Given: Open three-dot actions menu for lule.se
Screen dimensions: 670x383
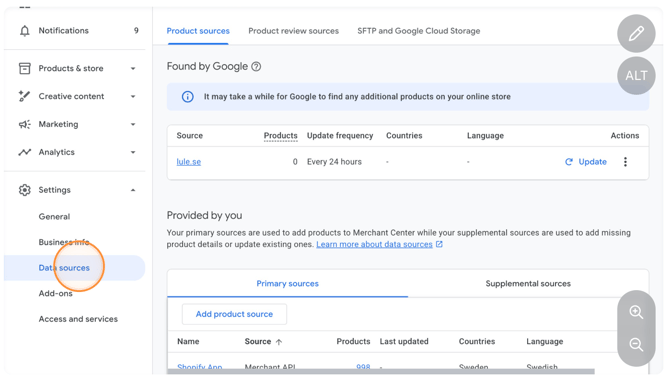Looking at the screenshot, I should coord(625,162).
